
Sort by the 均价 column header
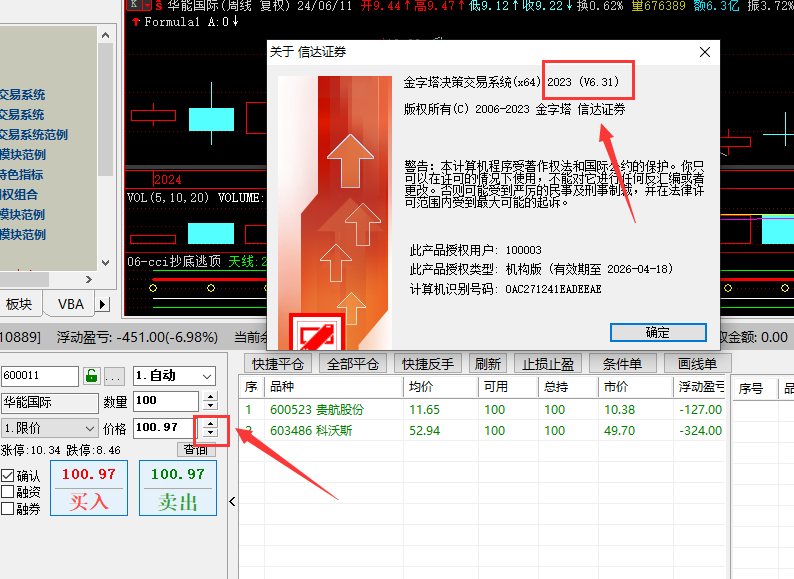[441, 387]
